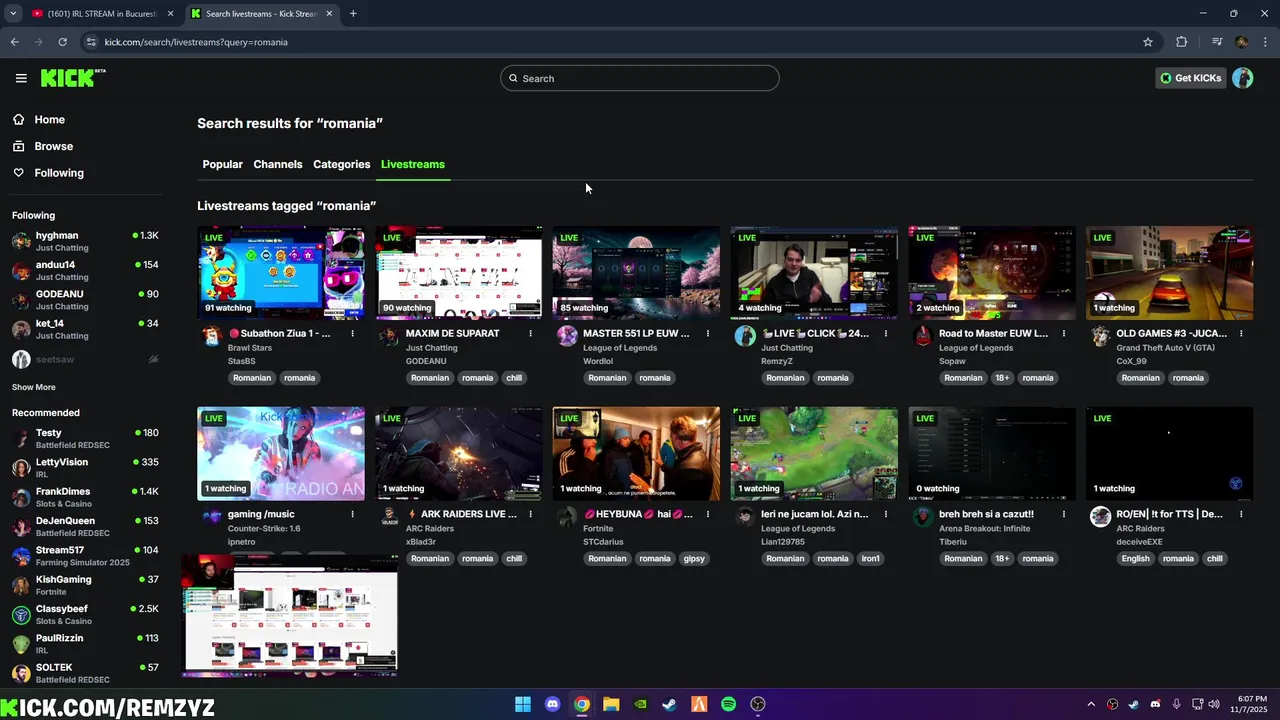Open anduu14 in Following list
This screenshot has width=1280, height=720.
tap(85, 270)
